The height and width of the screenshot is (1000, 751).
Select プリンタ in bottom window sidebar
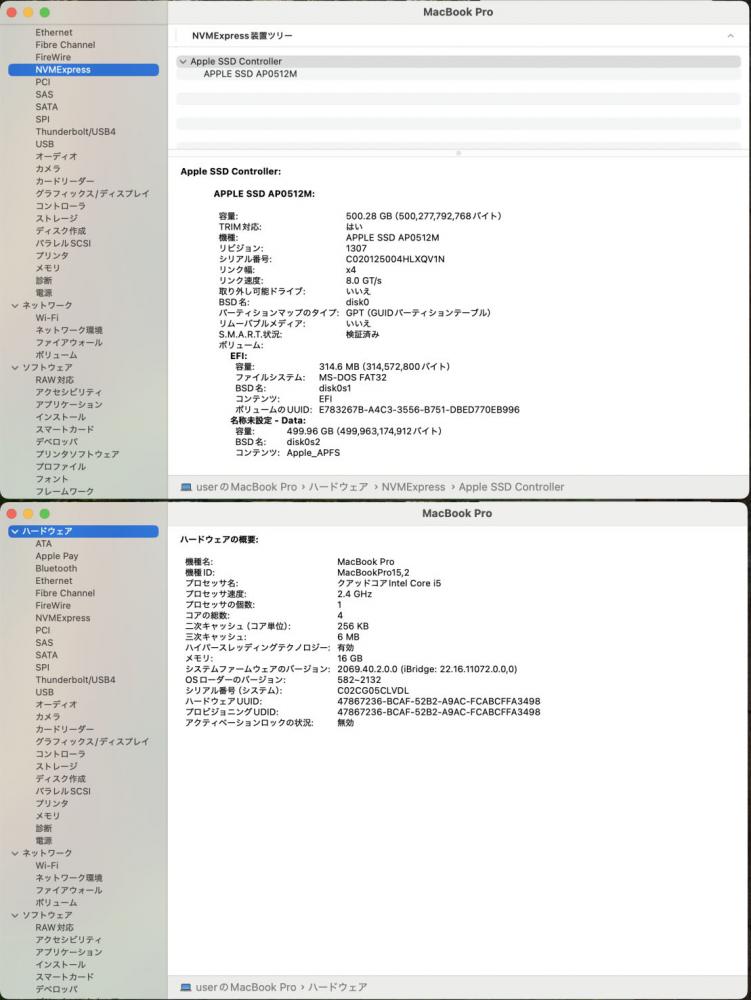[52, 804]
